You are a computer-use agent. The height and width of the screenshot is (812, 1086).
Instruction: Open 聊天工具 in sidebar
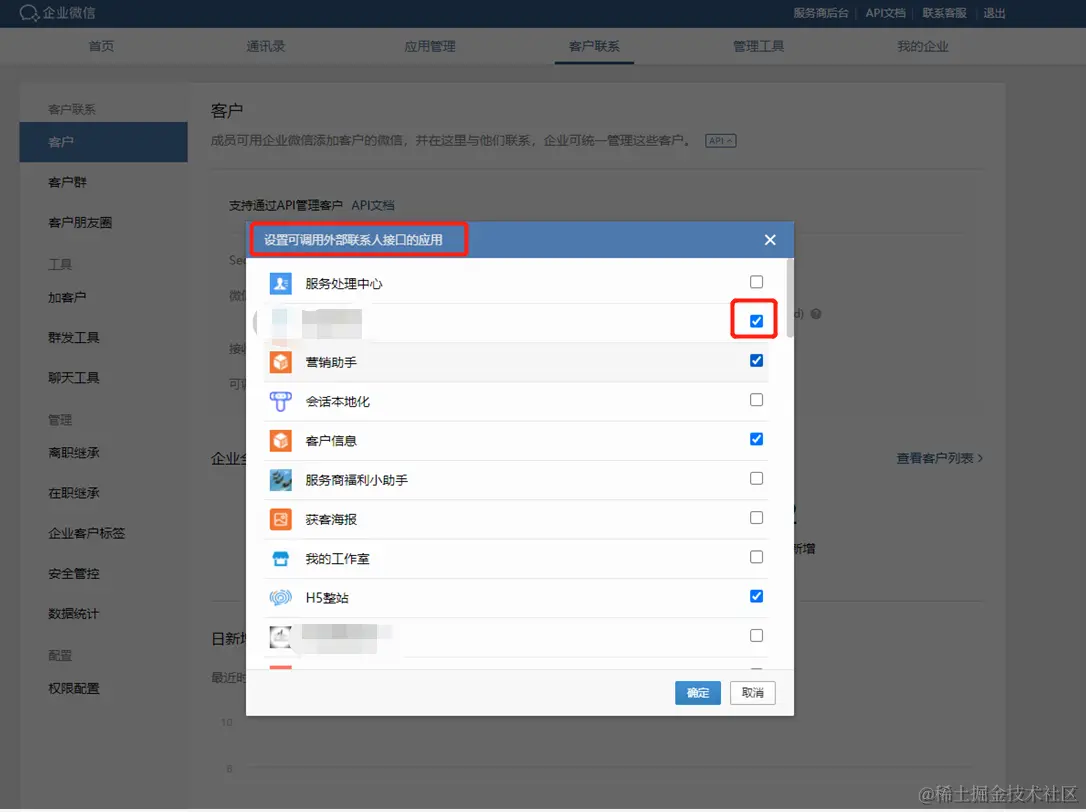(x=73, y=378)
